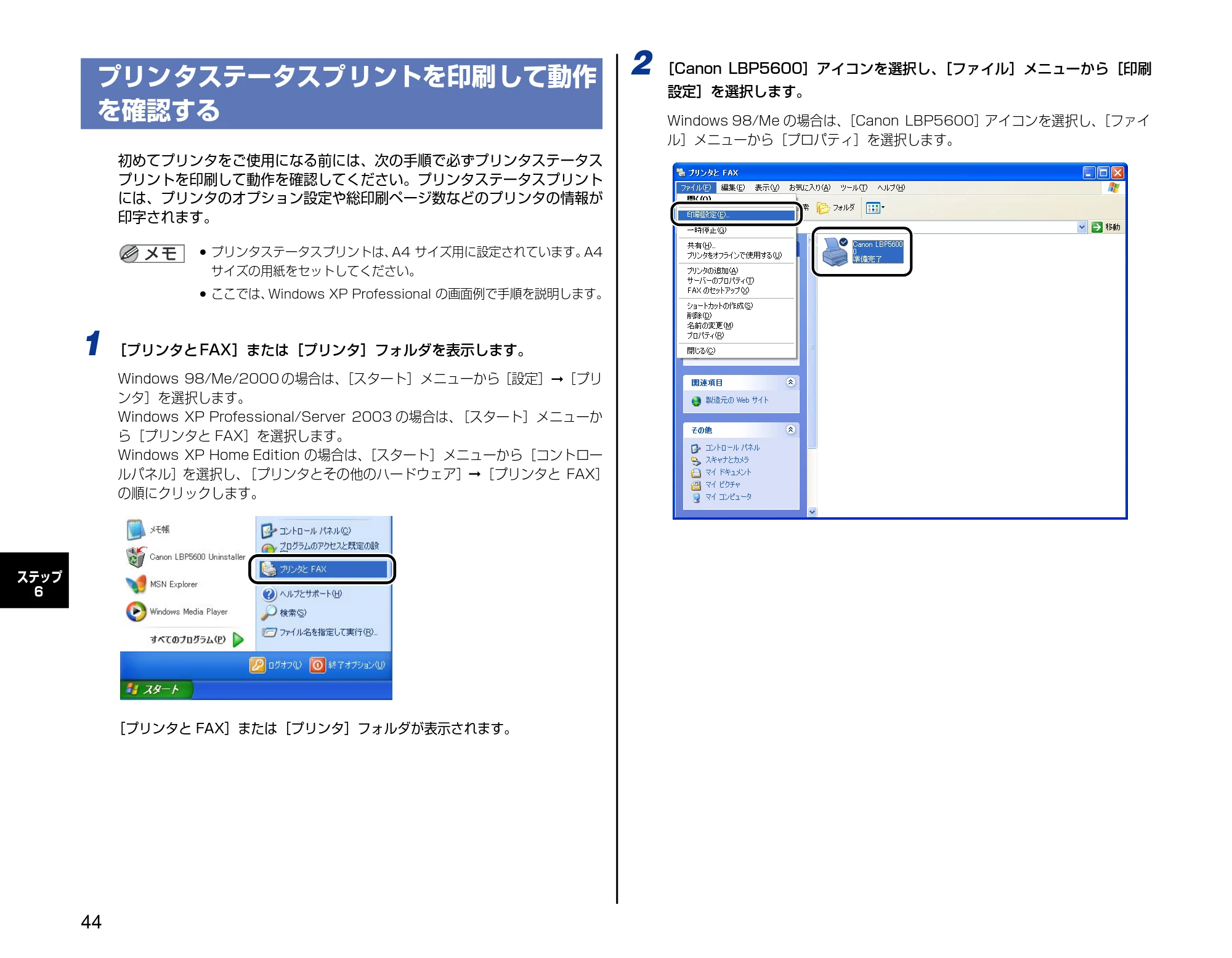Select プリンタの追加(A) in the File menu

[736, 271]
